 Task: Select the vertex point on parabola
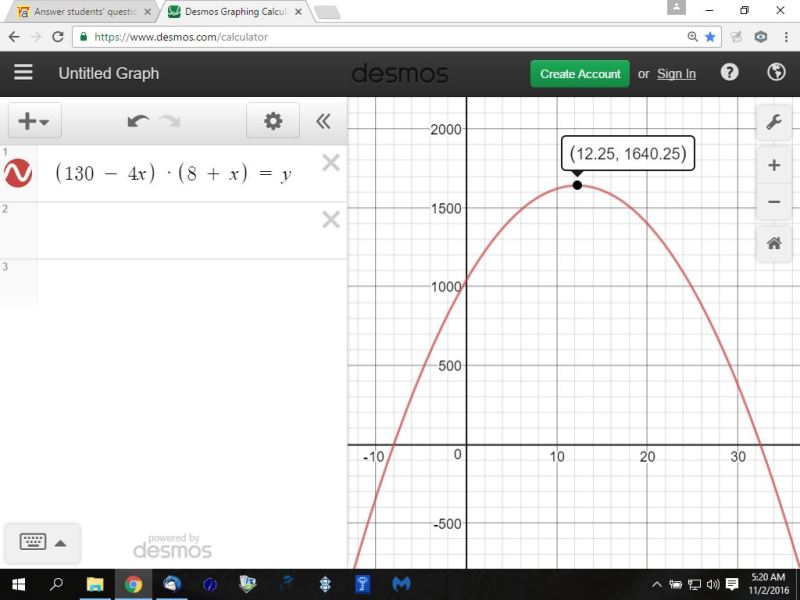coord(577,185)
